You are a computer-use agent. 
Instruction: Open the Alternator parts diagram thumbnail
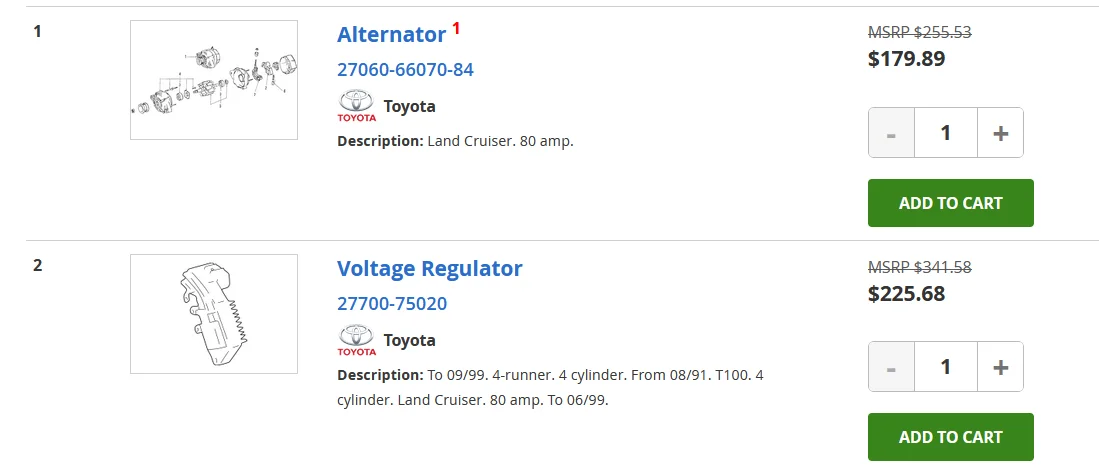(213, 80)
